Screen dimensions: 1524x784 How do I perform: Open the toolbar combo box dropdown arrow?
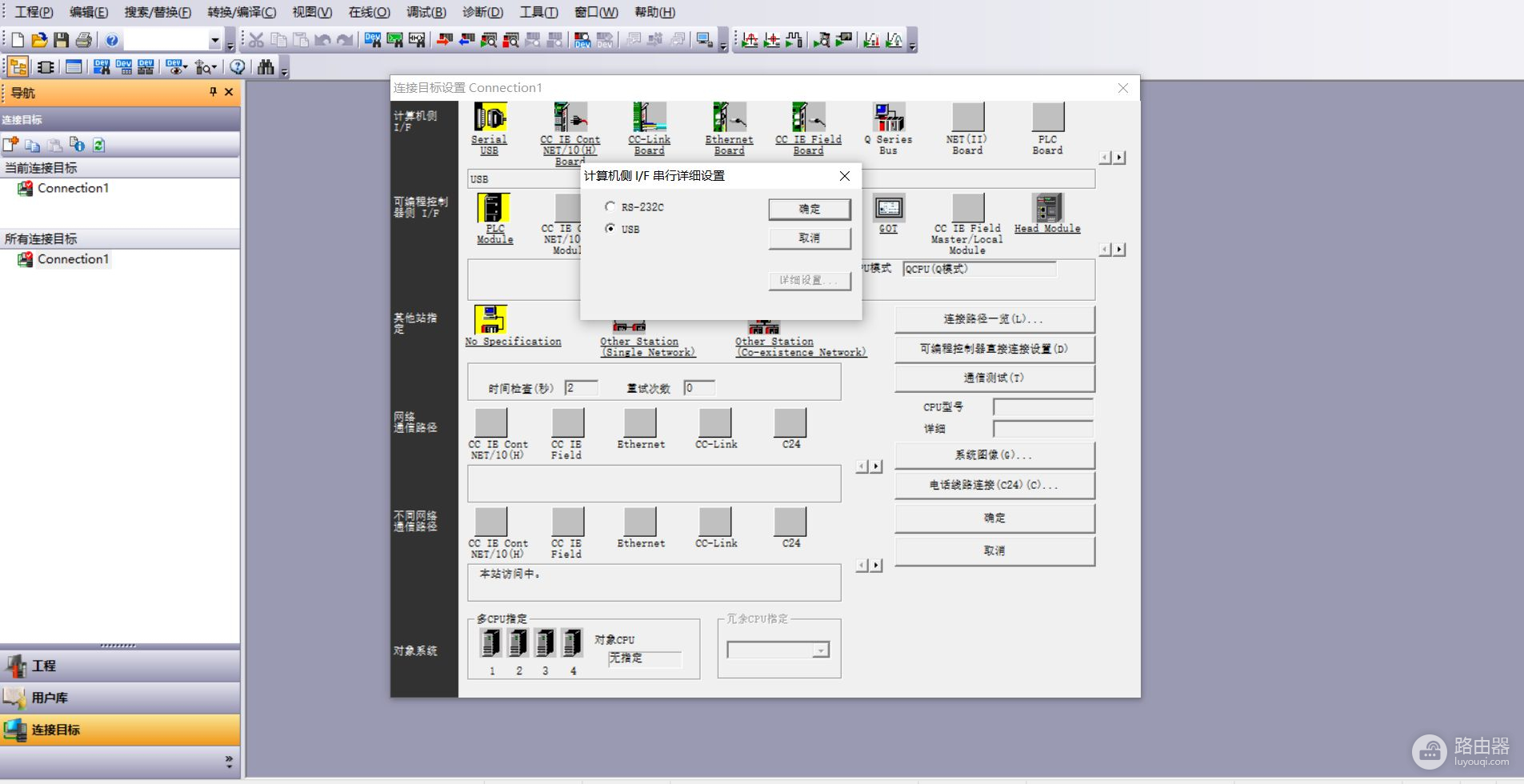point(214,40)
